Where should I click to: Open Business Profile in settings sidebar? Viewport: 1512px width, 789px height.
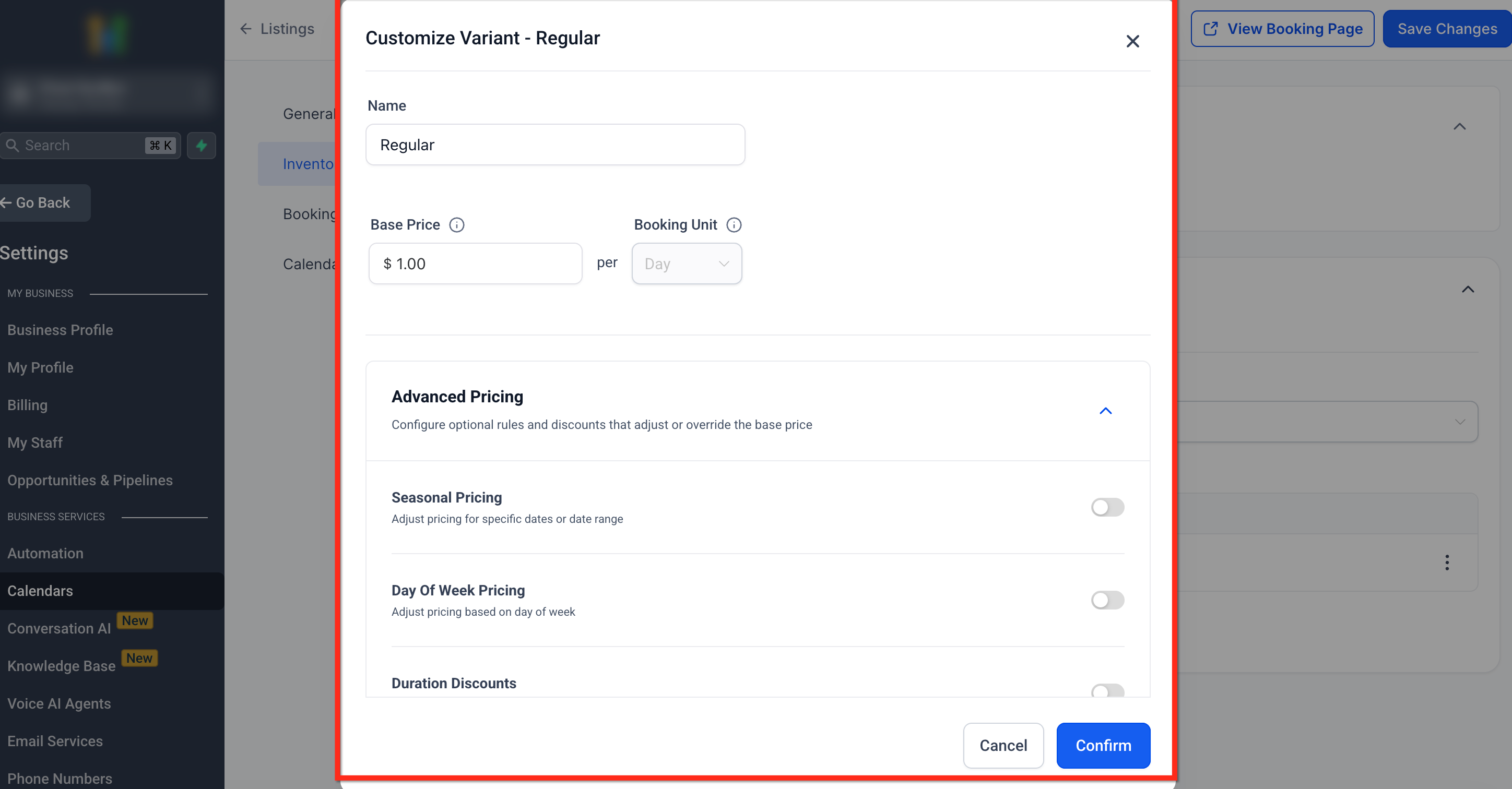coord(60,330)
